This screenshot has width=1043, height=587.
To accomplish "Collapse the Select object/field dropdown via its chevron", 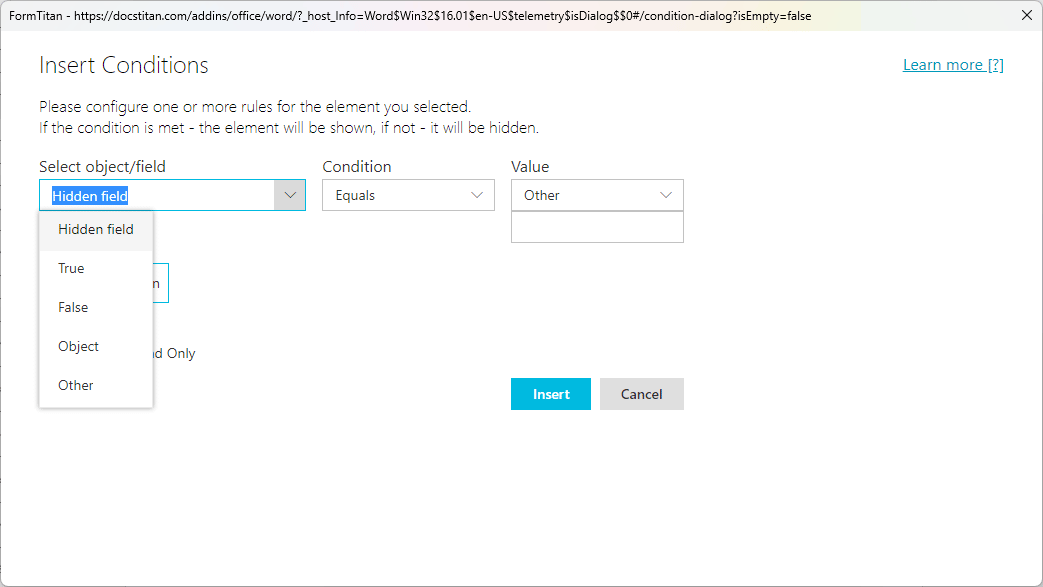I will coord(289,195).
